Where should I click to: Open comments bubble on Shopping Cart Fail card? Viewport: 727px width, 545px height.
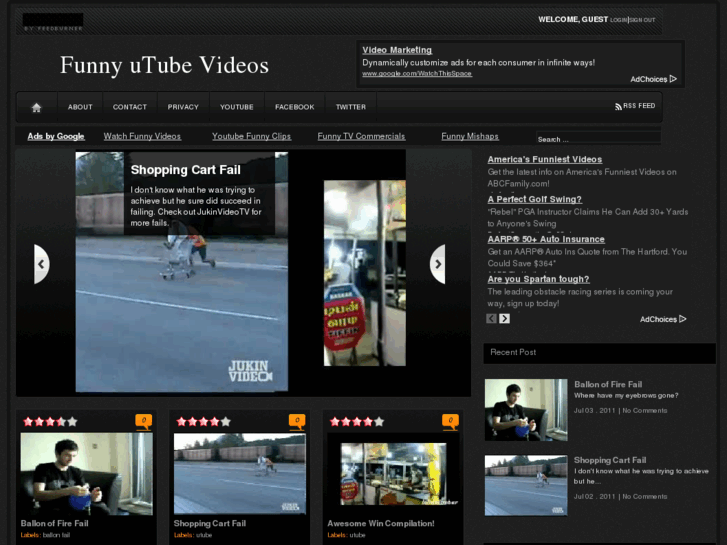coord(297,422)
